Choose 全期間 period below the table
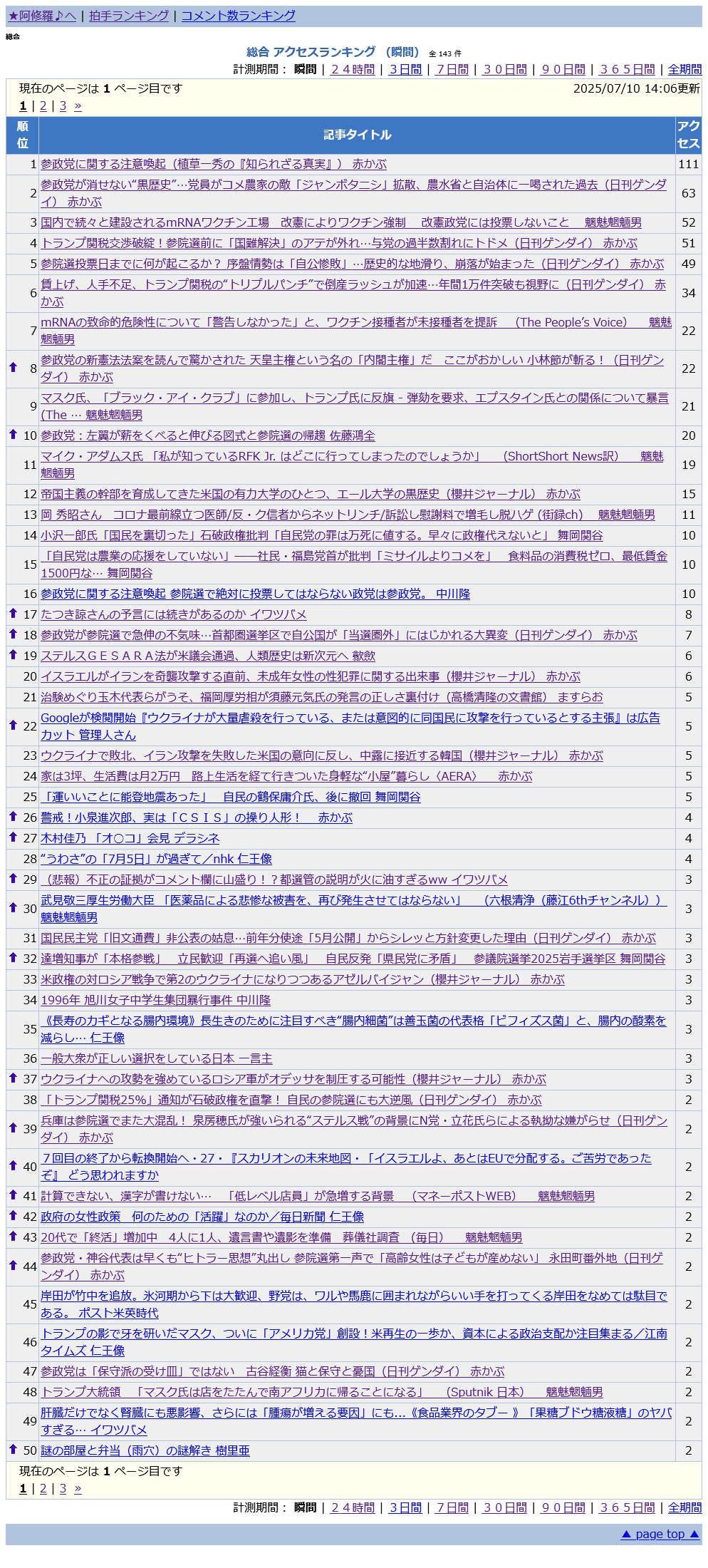This screenshot has width=708, height=1568. pos(684,1507)
